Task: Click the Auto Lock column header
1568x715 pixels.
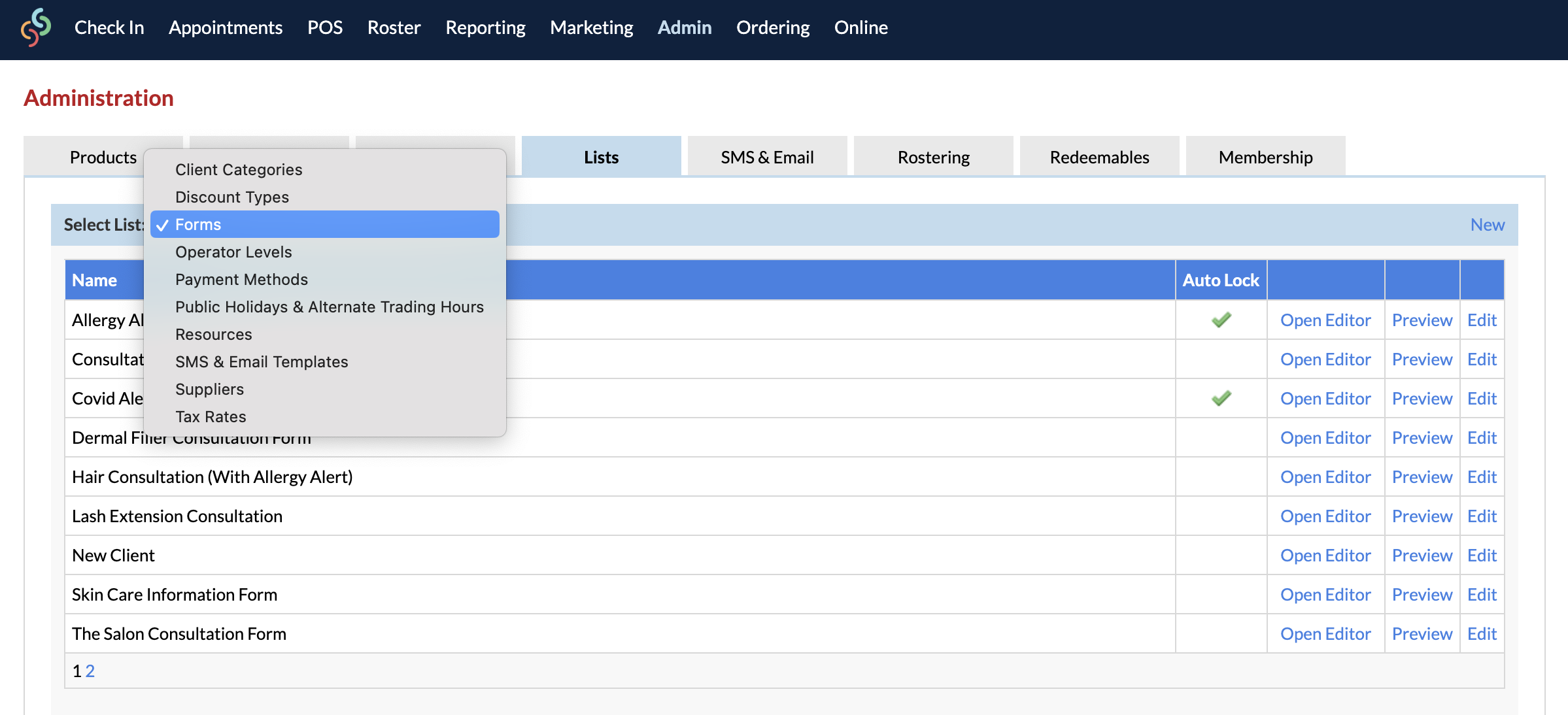Action: point(1221,280)
